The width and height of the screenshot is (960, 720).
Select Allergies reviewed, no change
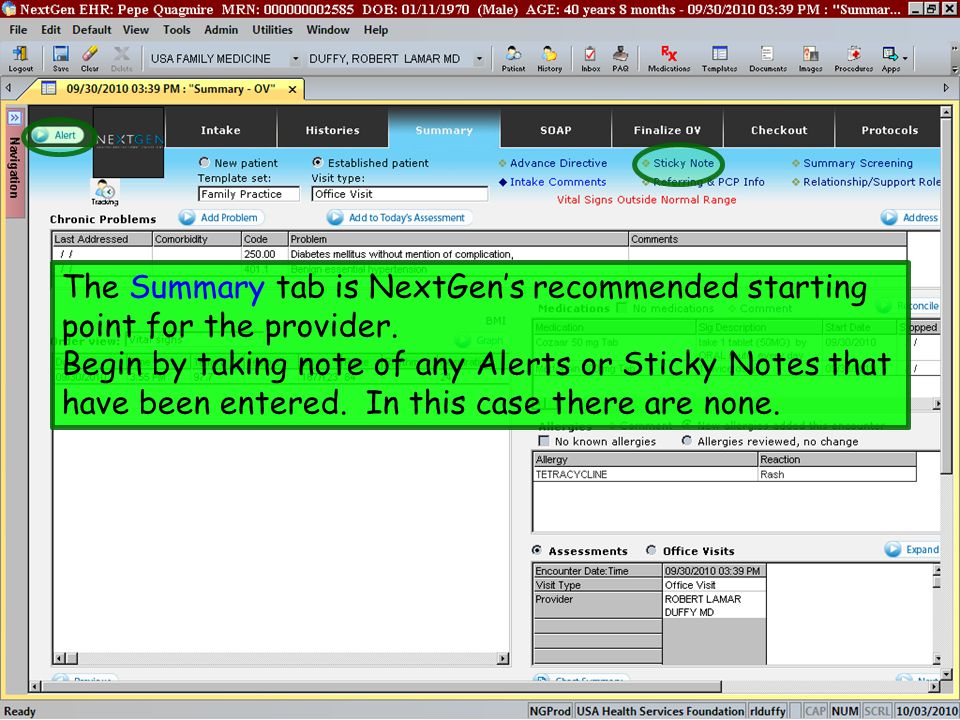pos(687,441)
